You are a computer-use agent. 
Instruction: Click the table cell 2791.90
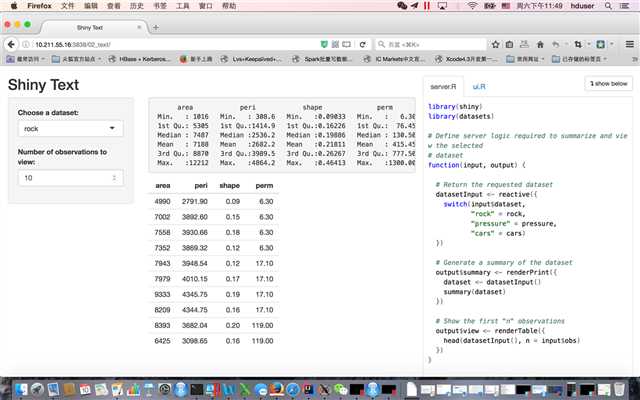(x=195, y=201)
